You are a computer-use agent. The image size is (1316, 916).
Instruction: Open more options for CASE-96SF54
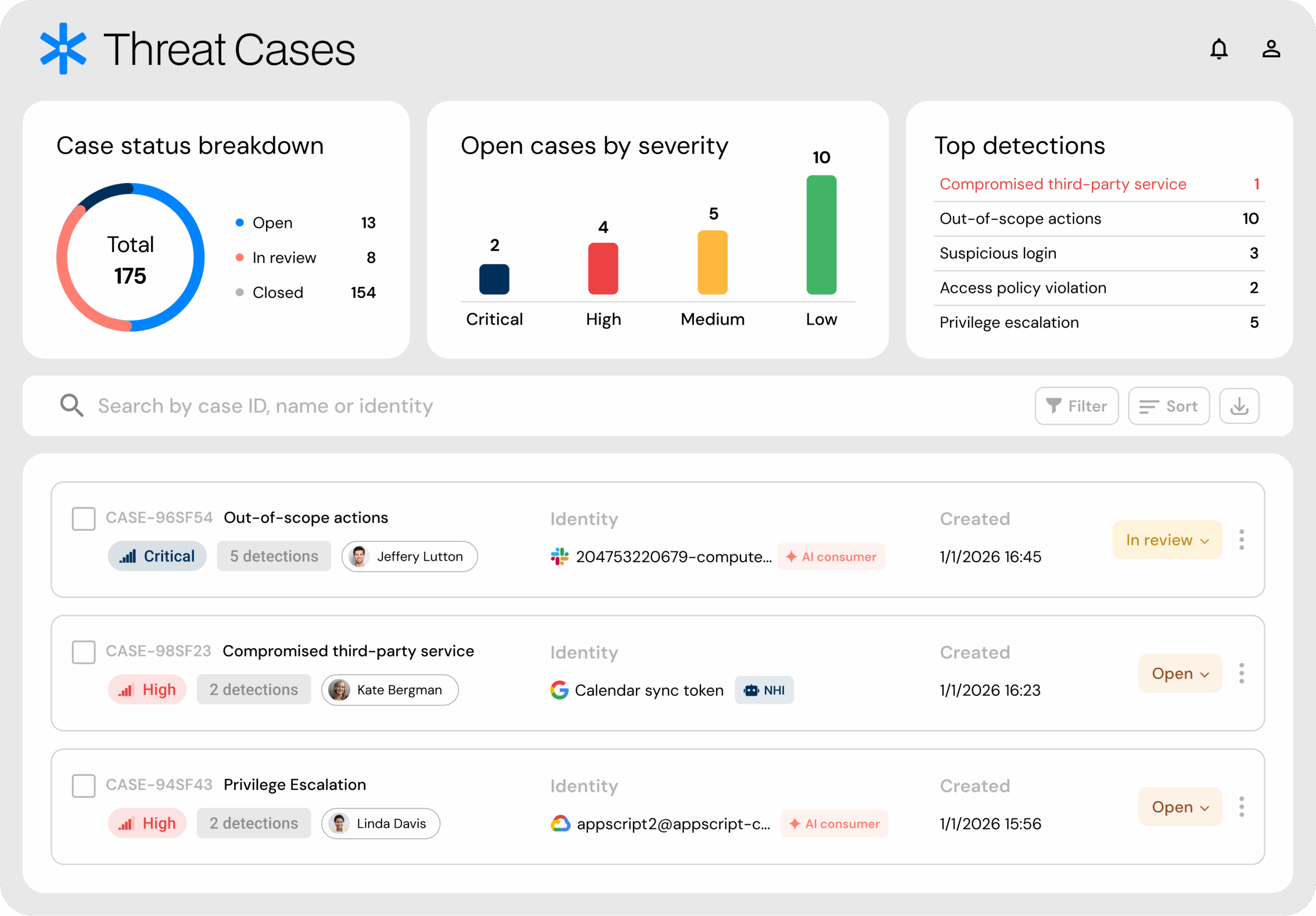(x=1241, y=540)
